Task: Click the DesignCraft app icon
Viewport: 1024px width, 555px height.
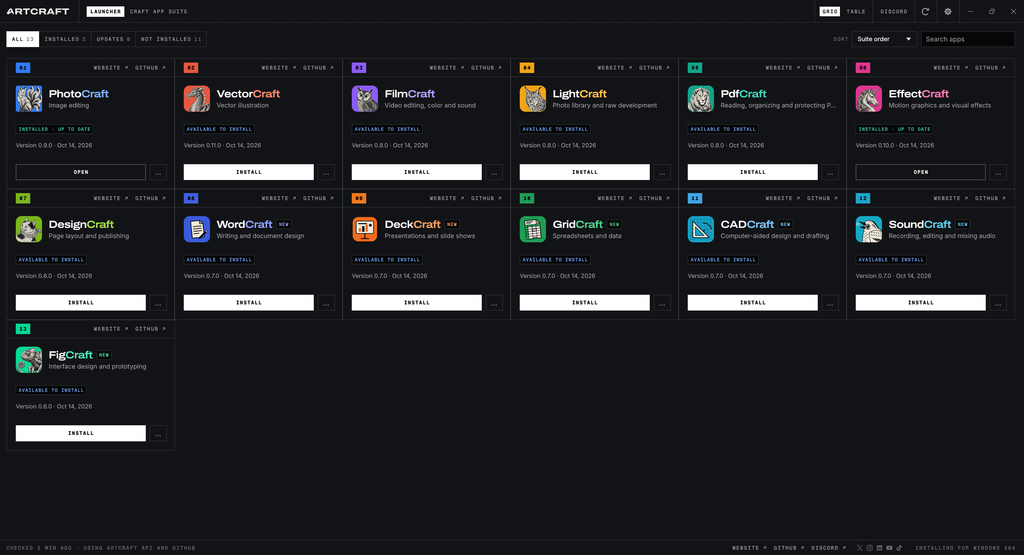Action: tap(29, 229)
